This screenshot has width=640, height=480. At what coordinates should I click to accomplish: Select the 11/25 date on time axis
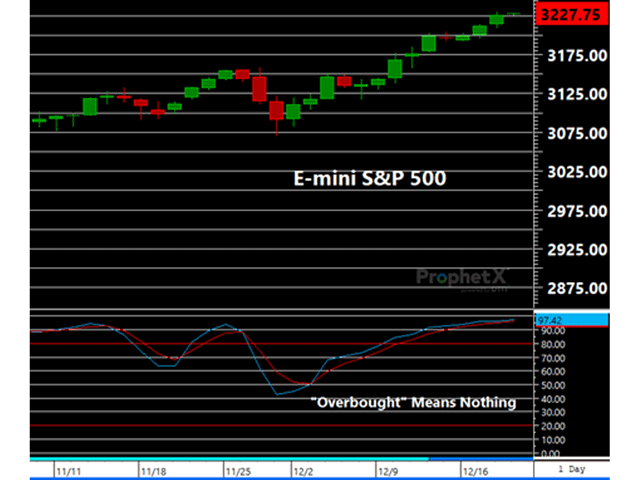(x=238, y=472)
